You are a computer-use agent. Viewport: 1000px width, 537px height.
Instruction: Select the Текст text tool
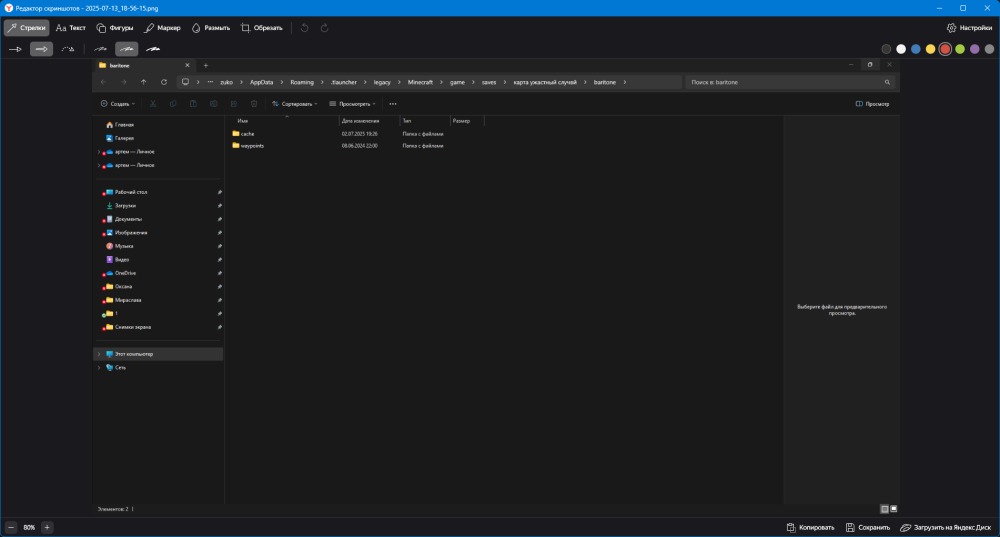coord(70,28)
